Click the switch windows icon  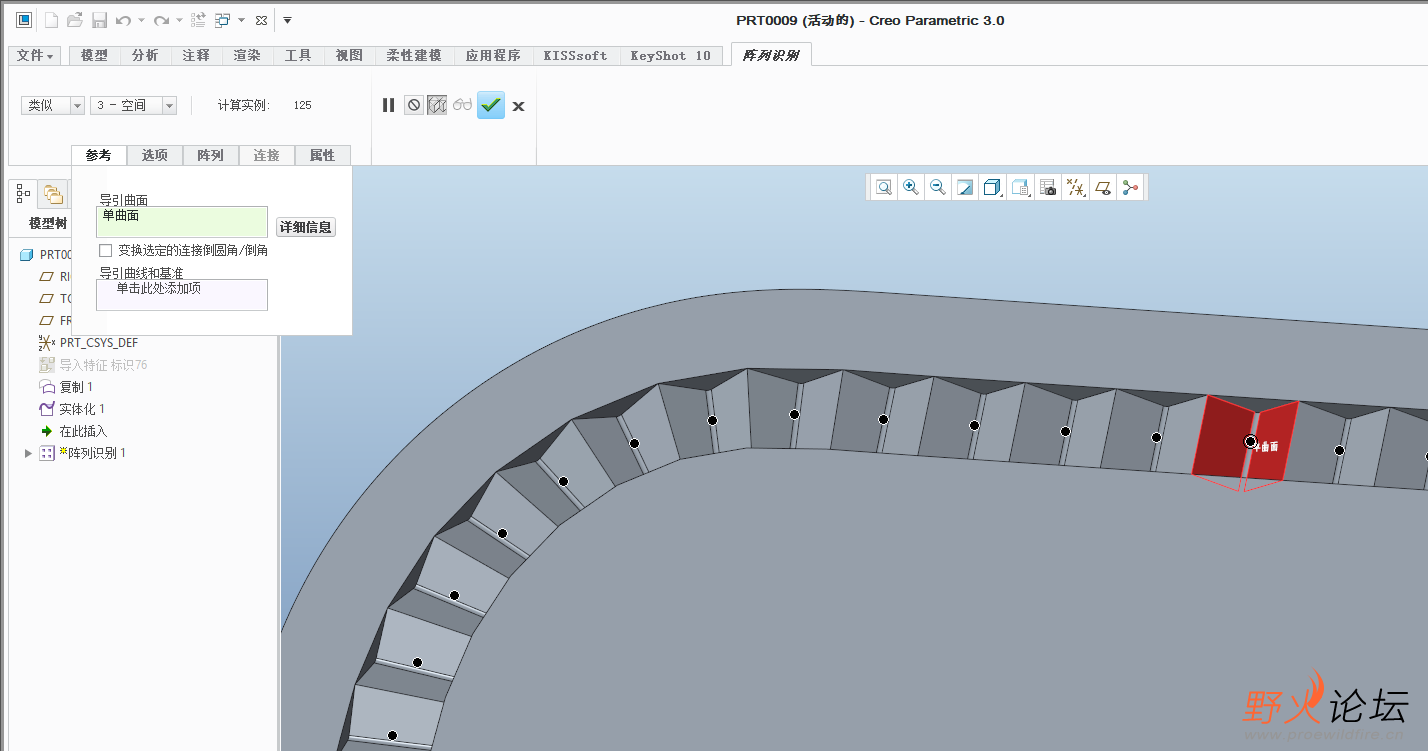pos(223,20)
